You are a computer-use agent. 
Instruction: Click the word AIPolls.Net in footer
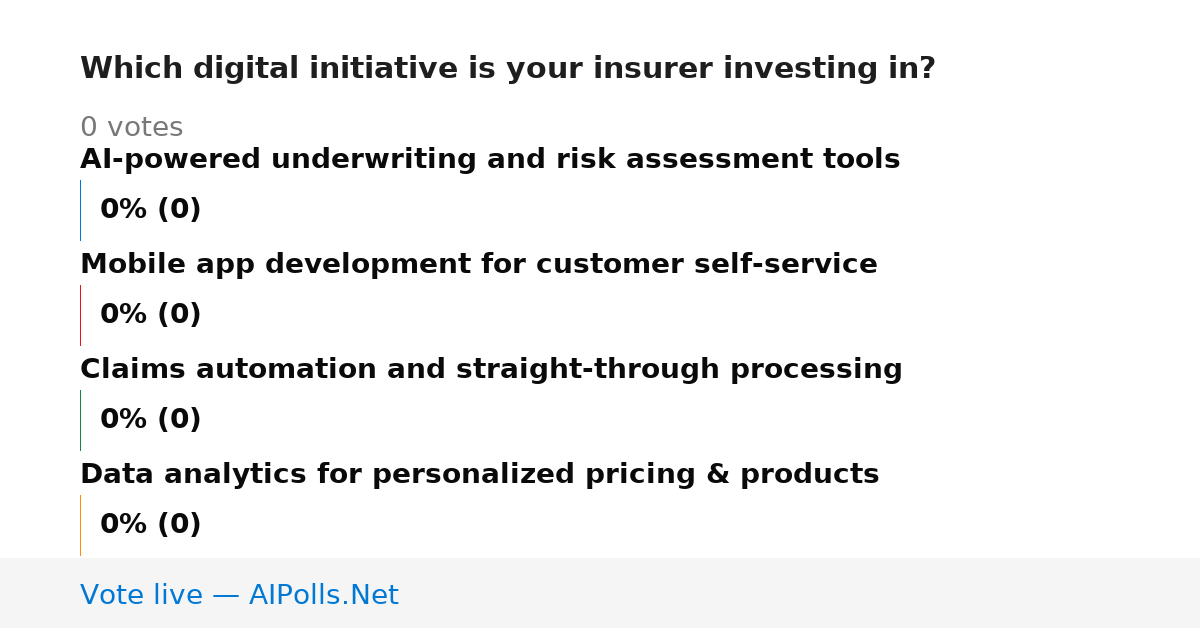click(324, 596)
